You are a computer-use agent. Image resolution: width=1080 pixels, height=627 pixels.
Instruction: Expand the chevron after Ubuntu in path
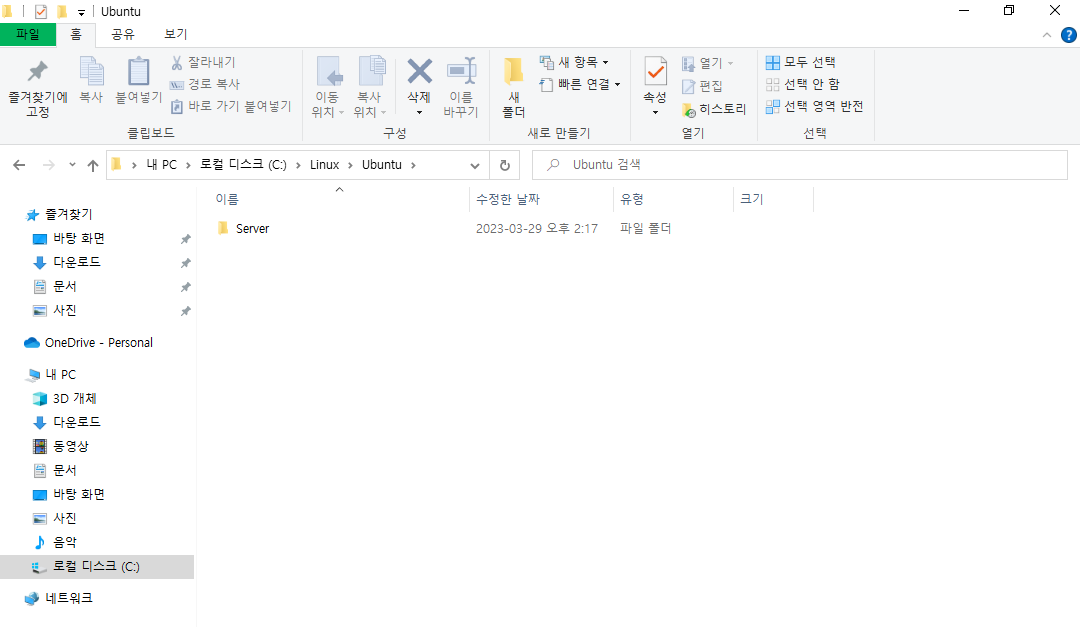[413, 165]
